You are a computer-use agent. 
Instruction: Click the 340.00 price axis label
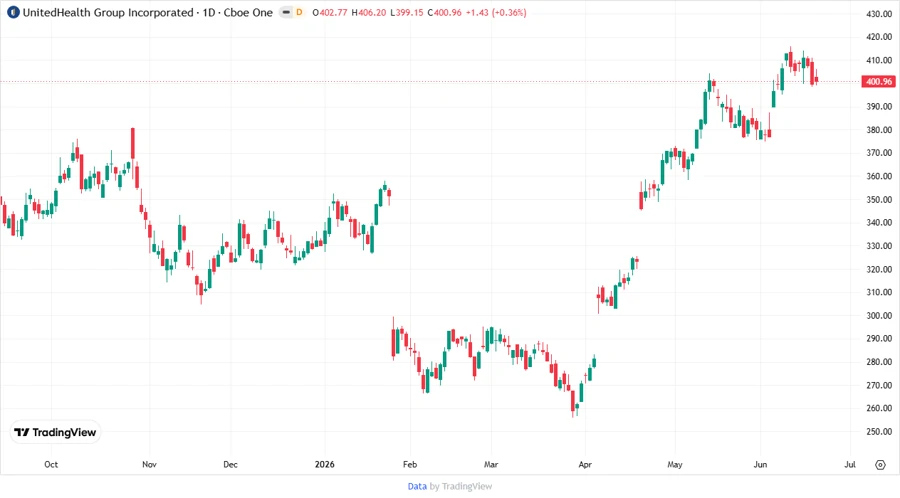click(x=879, y=223)
